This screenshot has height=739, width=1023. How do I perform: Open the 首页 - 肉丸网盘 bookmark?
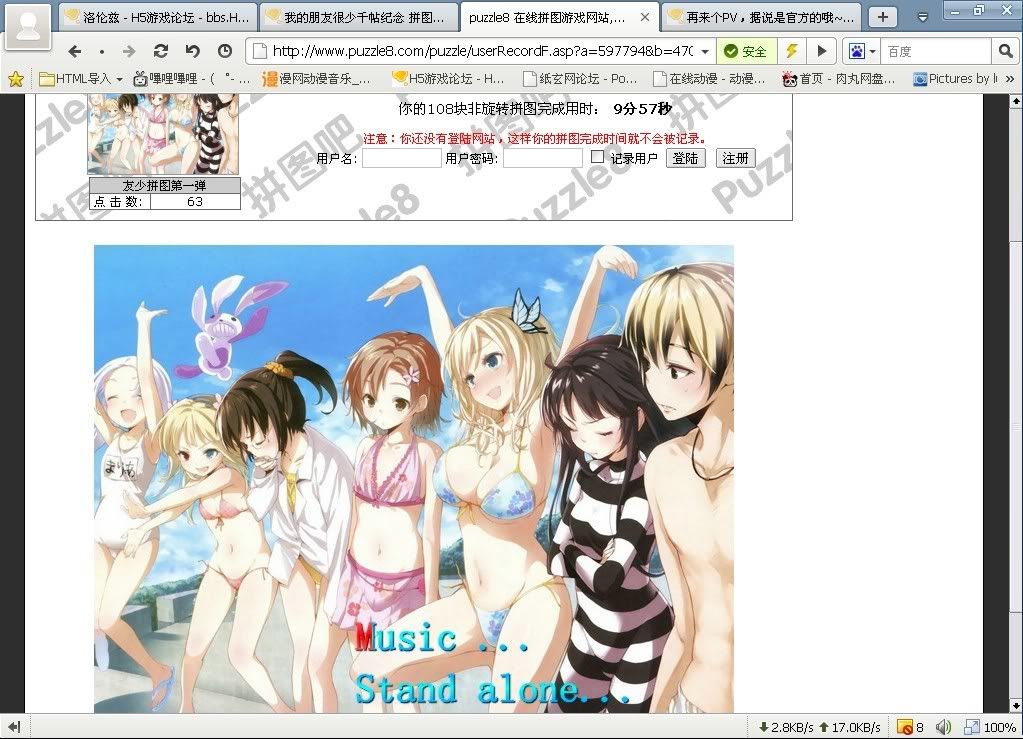point(838,79)
